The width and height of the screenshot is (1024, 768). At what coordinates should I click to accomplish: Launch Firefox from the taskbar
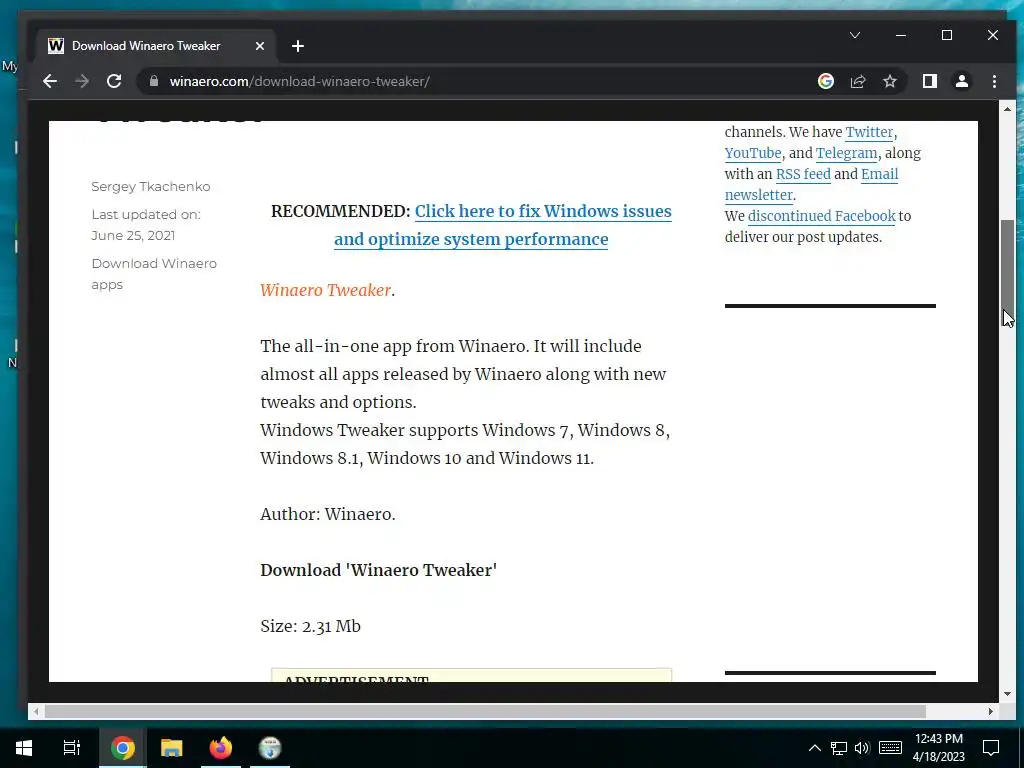coord(221,748)
